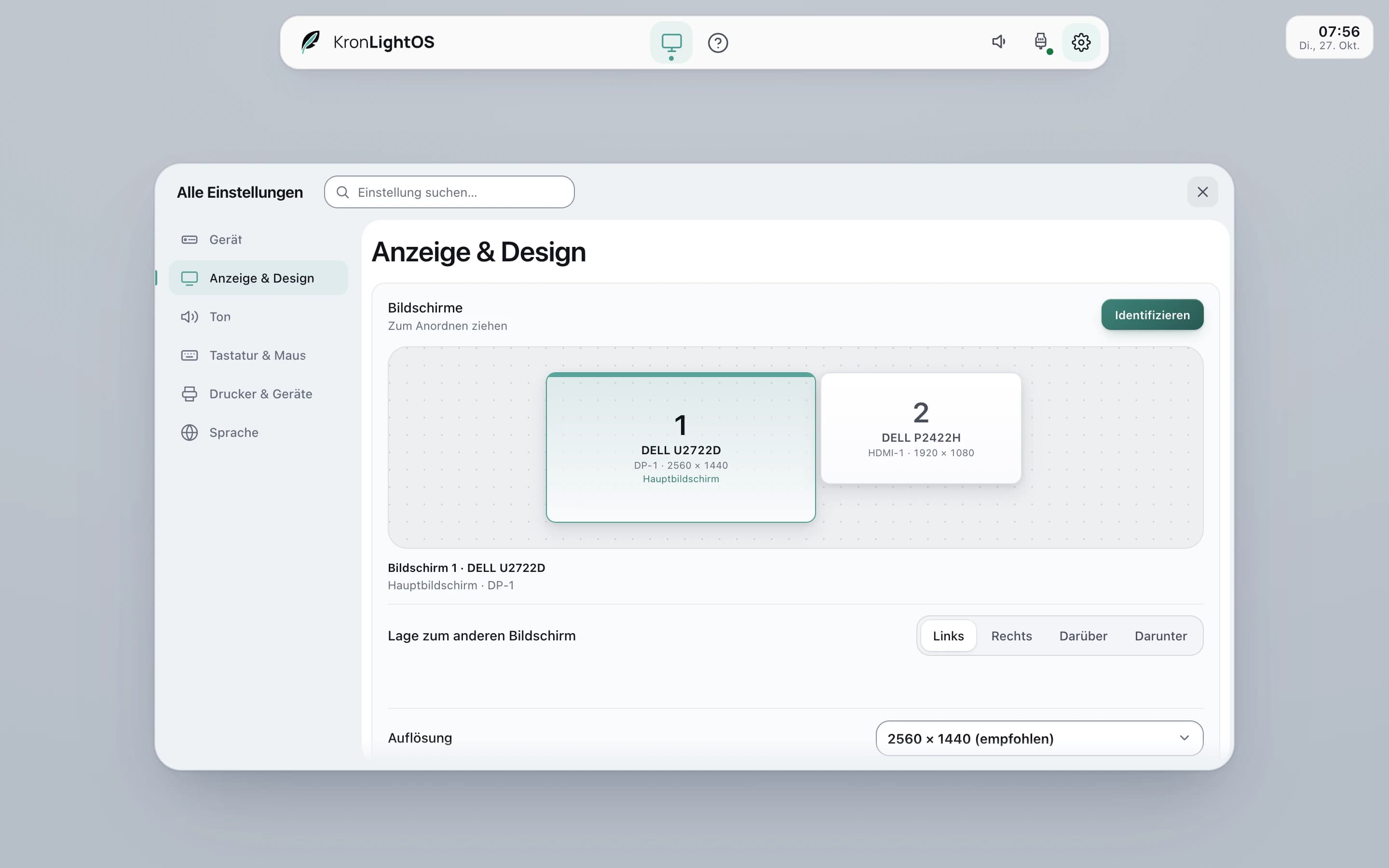This screenshot has height=868, width=1389.
Task: Open the help question mark icon
Action: click(x=718, y=42)
